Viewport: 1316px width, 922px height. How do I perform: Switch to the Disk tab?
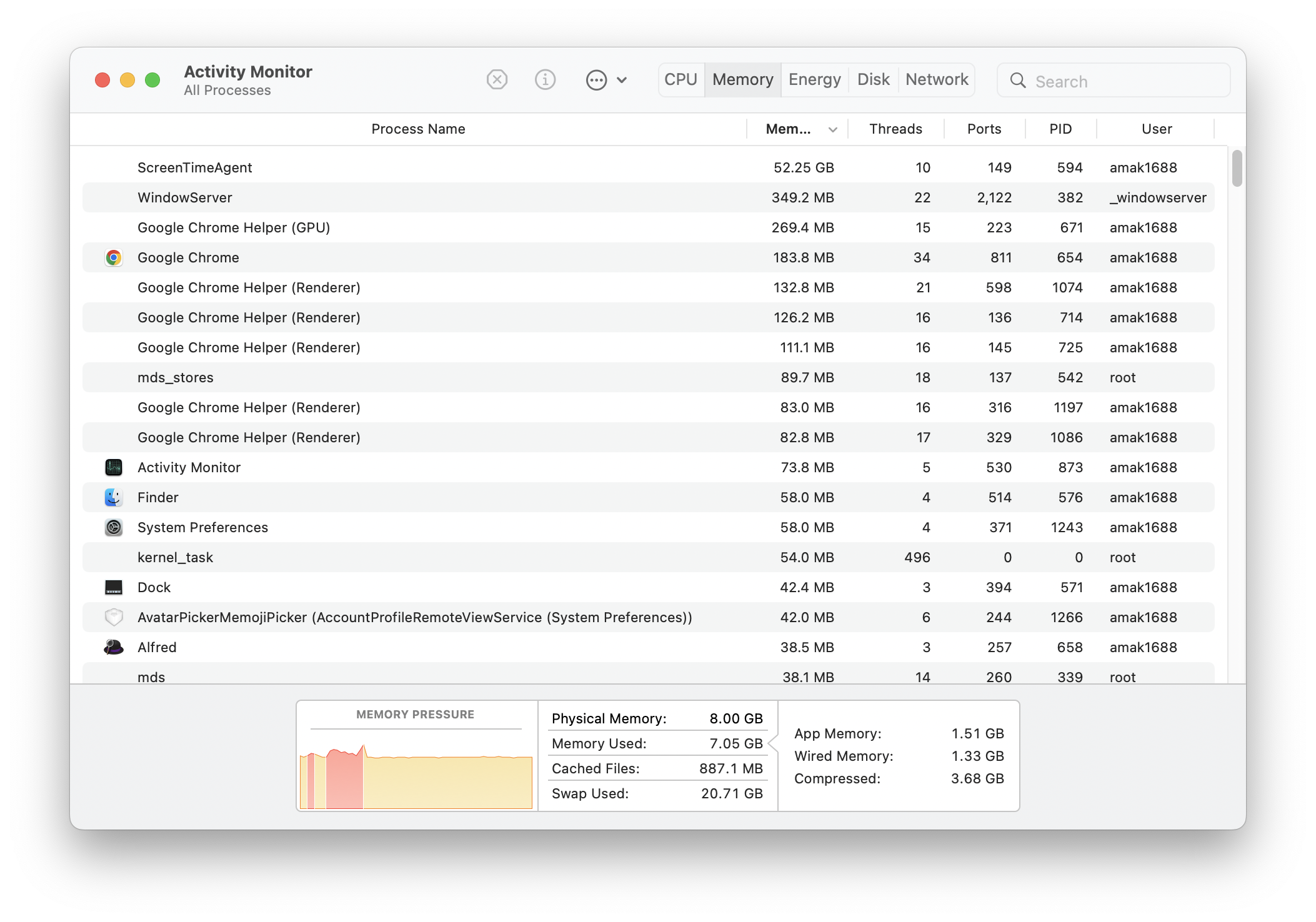pyautogui.click(x=873, y=80)
